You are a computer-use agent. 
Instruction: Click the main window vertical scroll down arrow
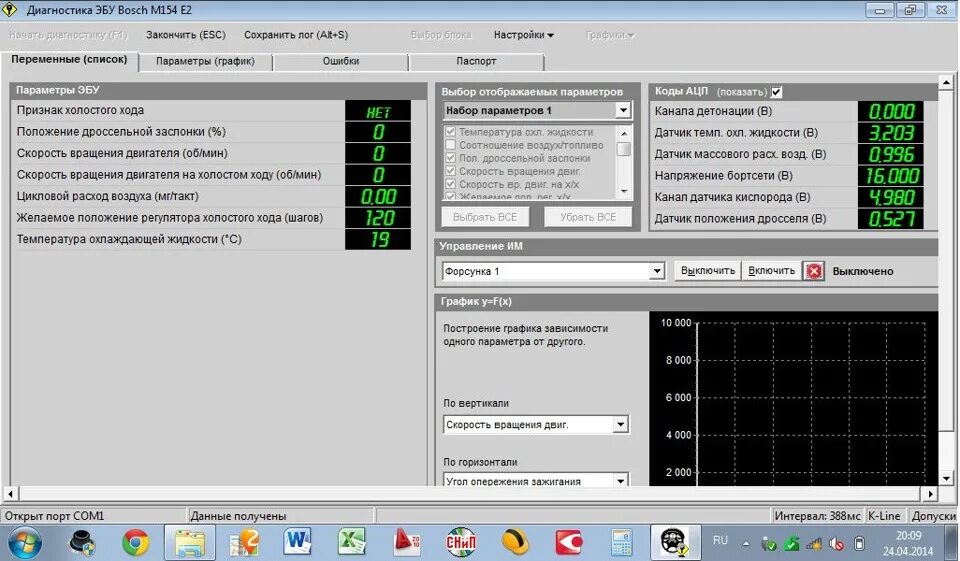click(947, 479)
